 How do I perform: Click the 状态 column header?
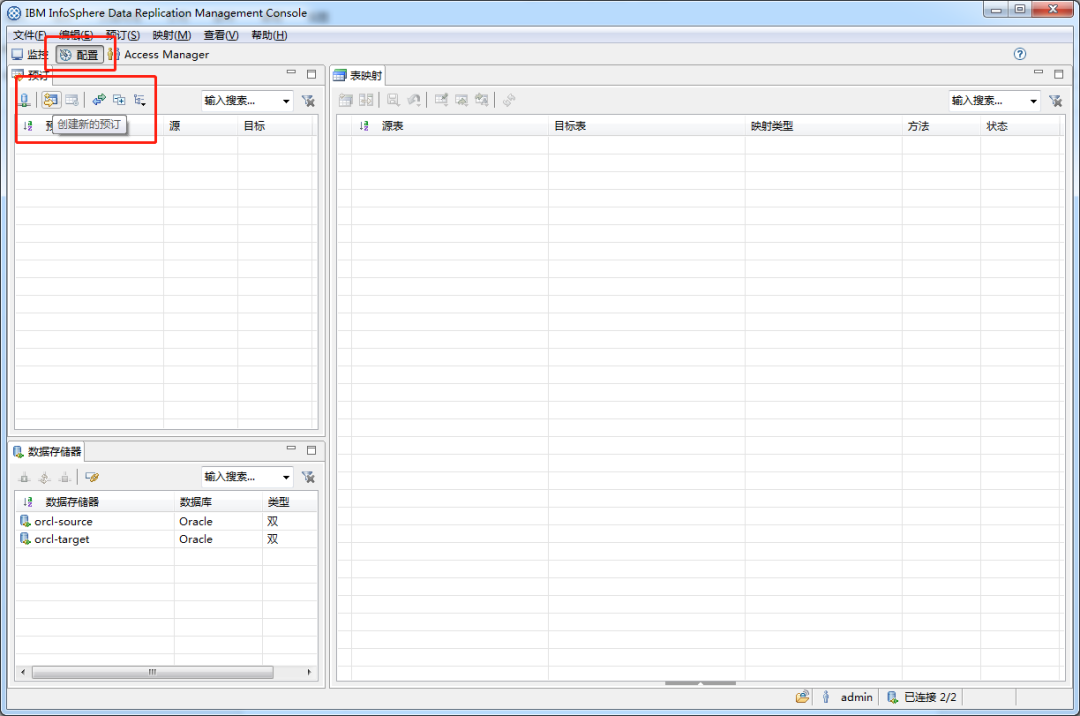pos(1020,125)
